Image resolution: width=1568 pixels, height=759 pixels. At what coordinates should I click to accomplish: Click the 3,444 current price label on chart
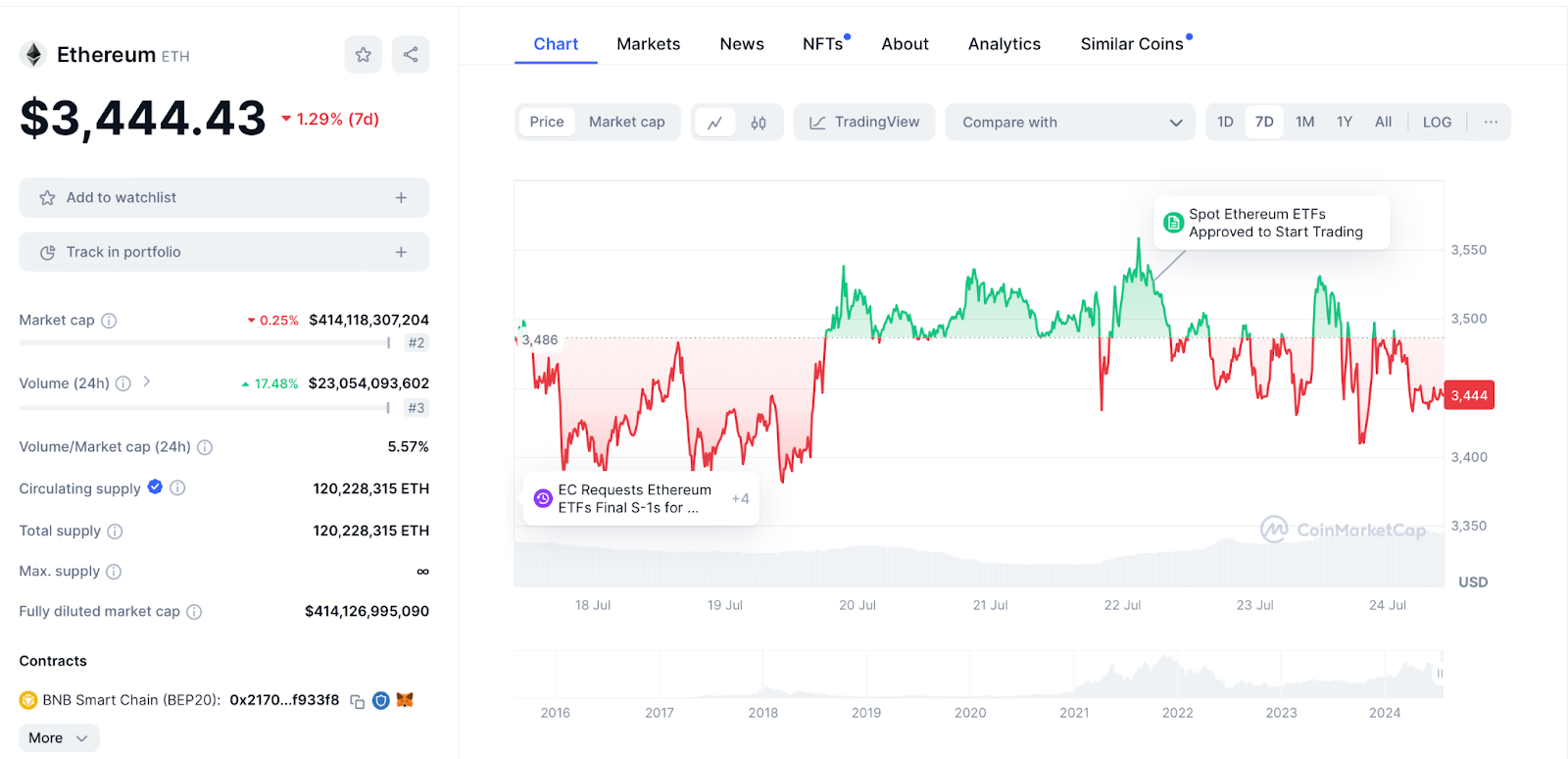[x=1469, y=395]
